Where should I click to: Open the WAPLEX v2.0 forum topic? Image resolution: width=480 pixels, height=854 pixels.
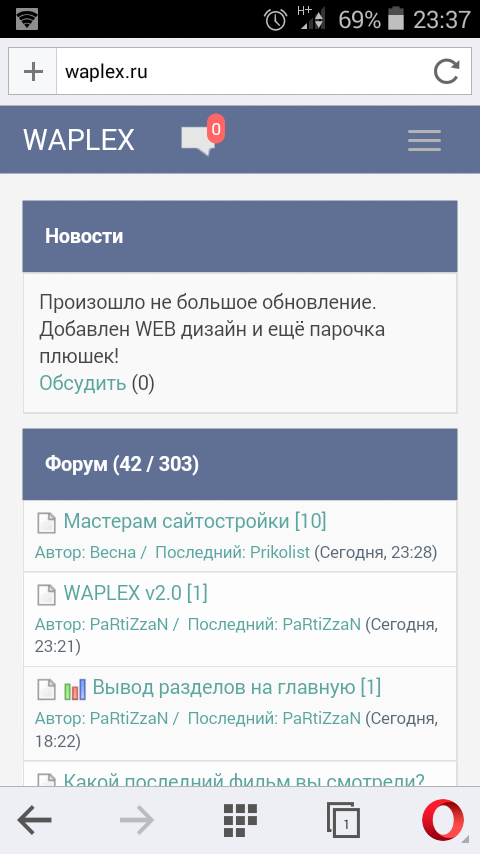(x=135, y=593)
